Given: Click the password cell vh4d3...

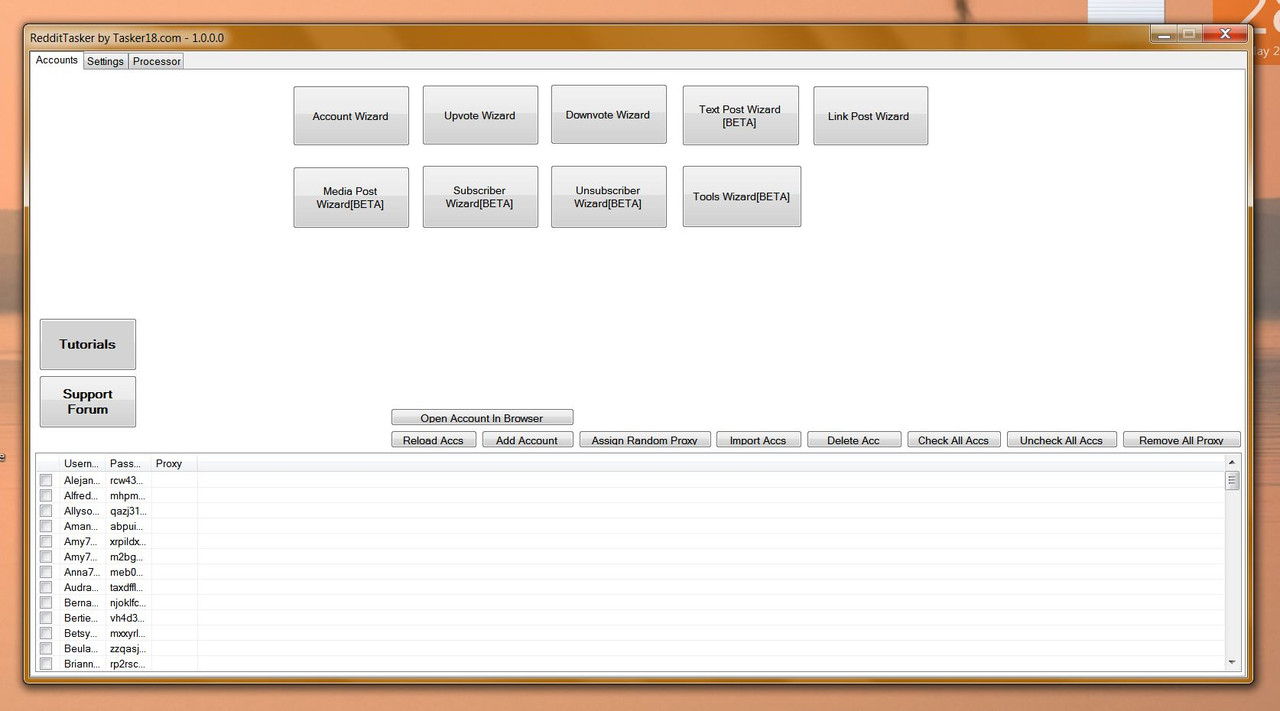Looking at the screenshot, I should pyautogui.click(x=128, y=618).
